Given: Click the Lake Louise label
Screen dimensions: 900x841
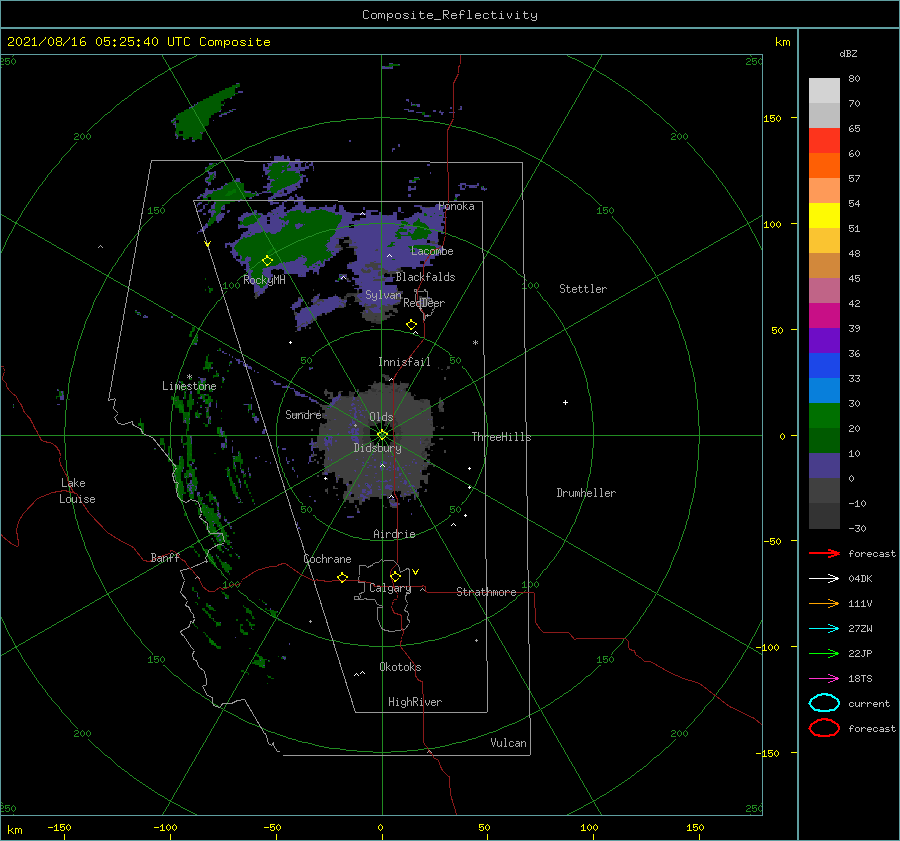Looking at the screenshot, I should [77, 491].
